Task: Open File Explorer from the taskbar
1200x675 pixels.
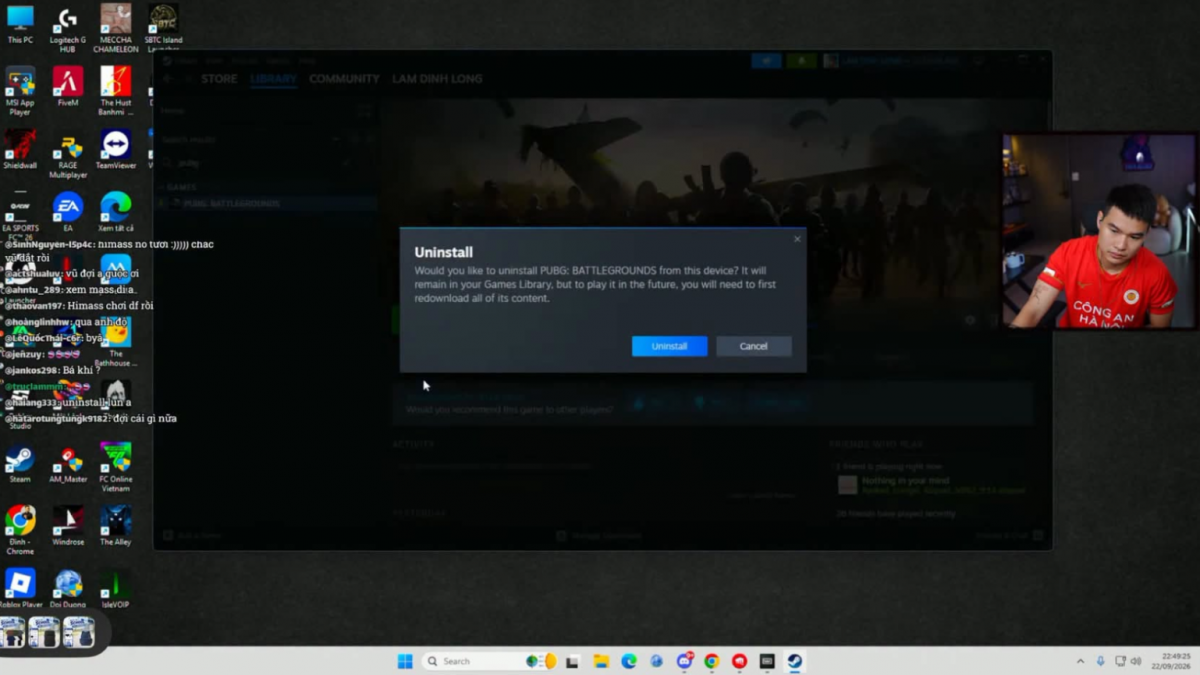Action: click(601, 661)
